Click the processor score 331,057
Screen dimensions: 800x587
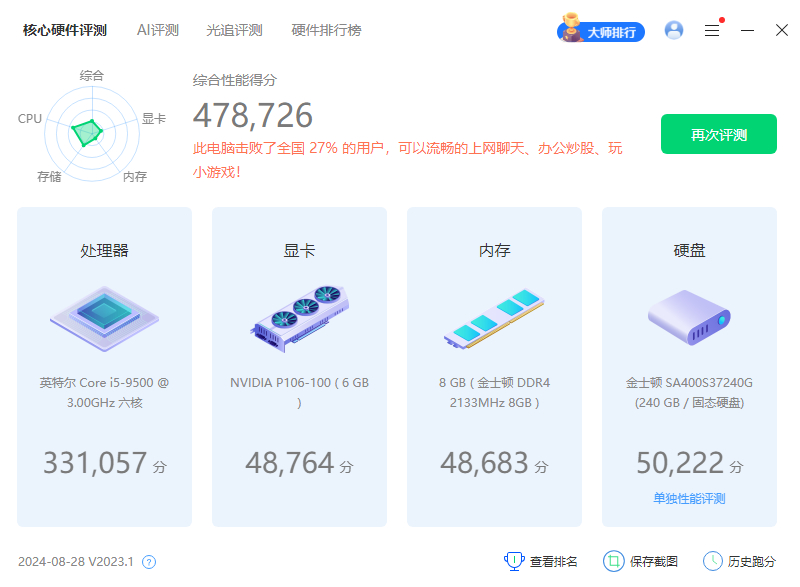click(95, 463)
